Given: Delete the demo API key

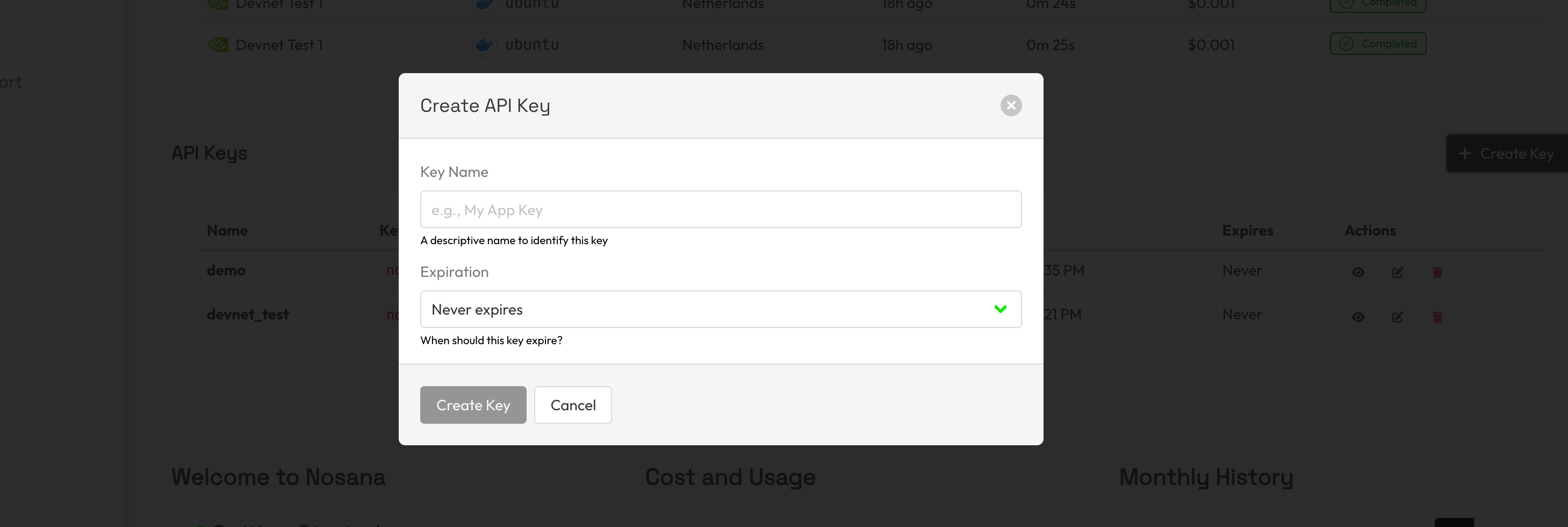Looking at the screenshot, I should (x=1438, y=272).
